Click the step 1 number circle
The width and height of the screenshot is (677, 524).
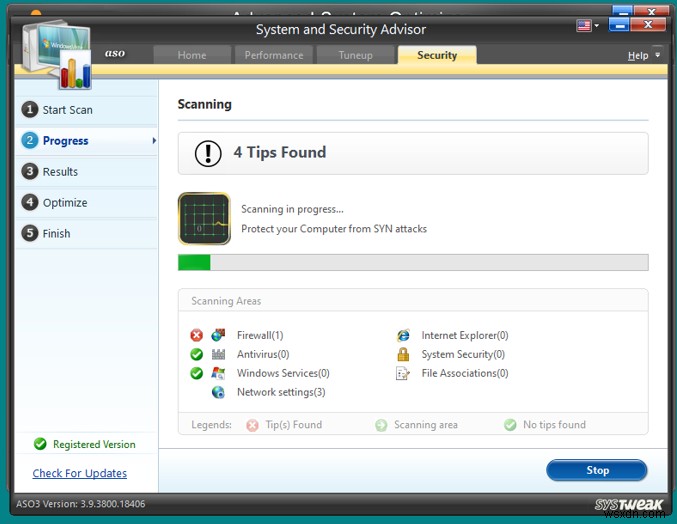click(30, 110)
